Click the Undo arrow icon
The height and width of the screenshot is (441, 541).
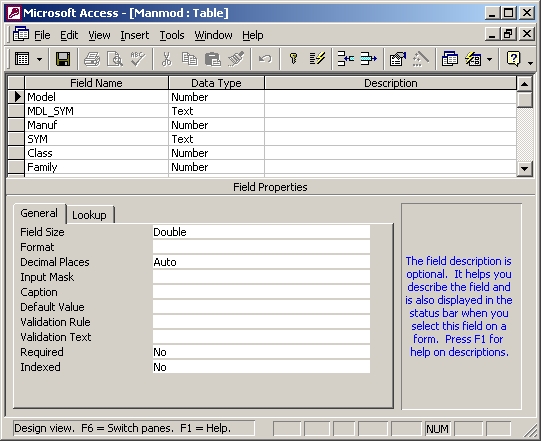(x=265, y=59)
